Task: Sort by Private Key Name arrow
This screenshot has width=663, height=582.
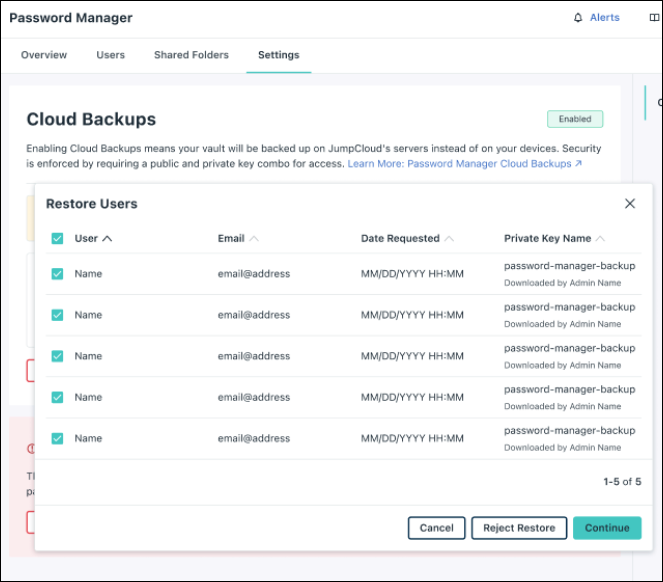Action: coord(600,239)
